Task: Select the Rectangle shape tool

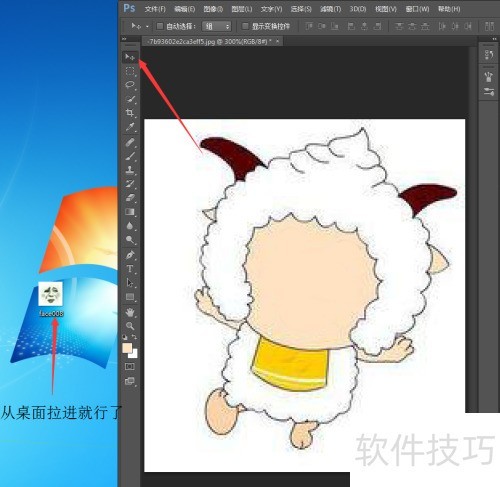Action: [x=130, y=297]
